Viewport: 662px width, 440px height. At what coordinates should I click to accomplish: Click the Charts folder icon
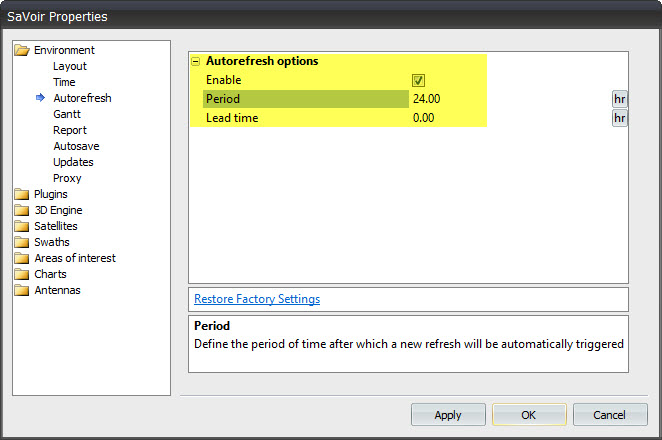(x=22, y=274)
